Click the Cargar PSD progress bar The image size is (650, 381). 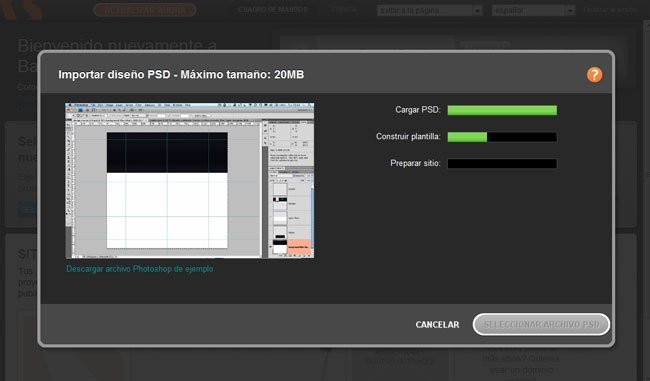tap(502, 110)
